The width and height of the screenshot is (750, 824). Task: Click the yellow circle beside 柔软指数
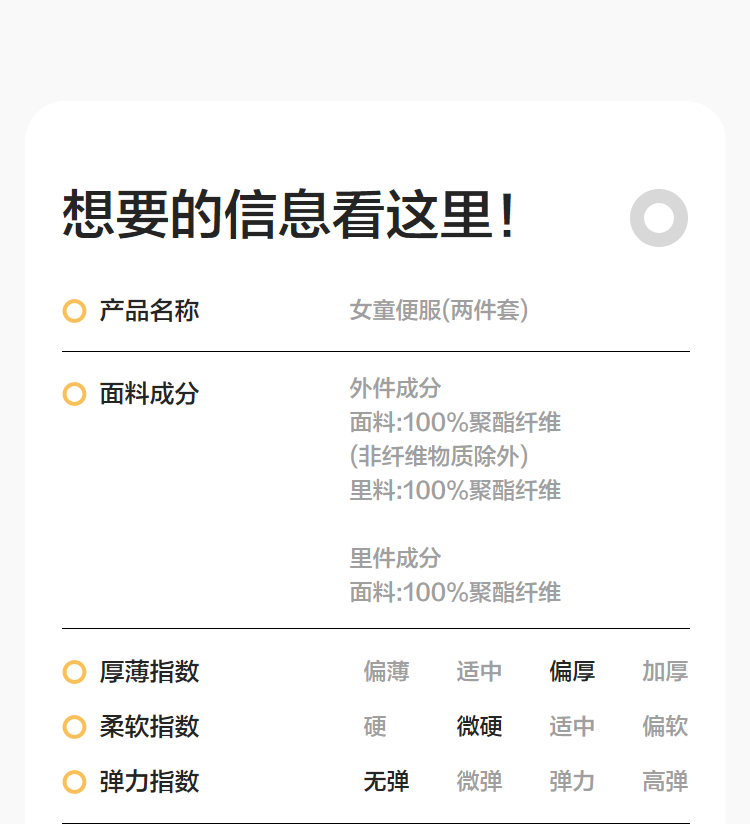point(74,727)
